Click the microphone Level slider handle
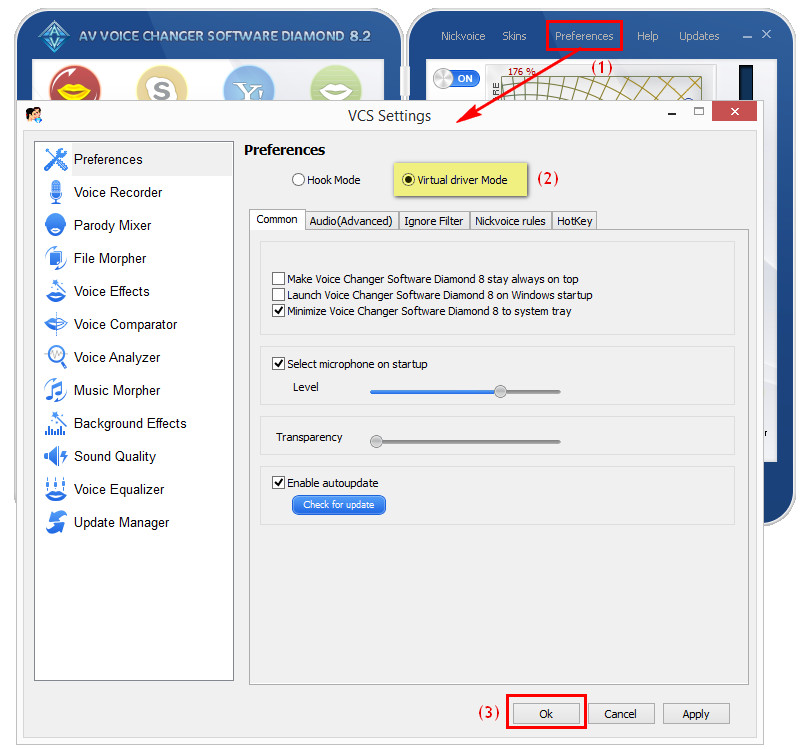This screenshot has height=750, width=804. coord(500,392)
